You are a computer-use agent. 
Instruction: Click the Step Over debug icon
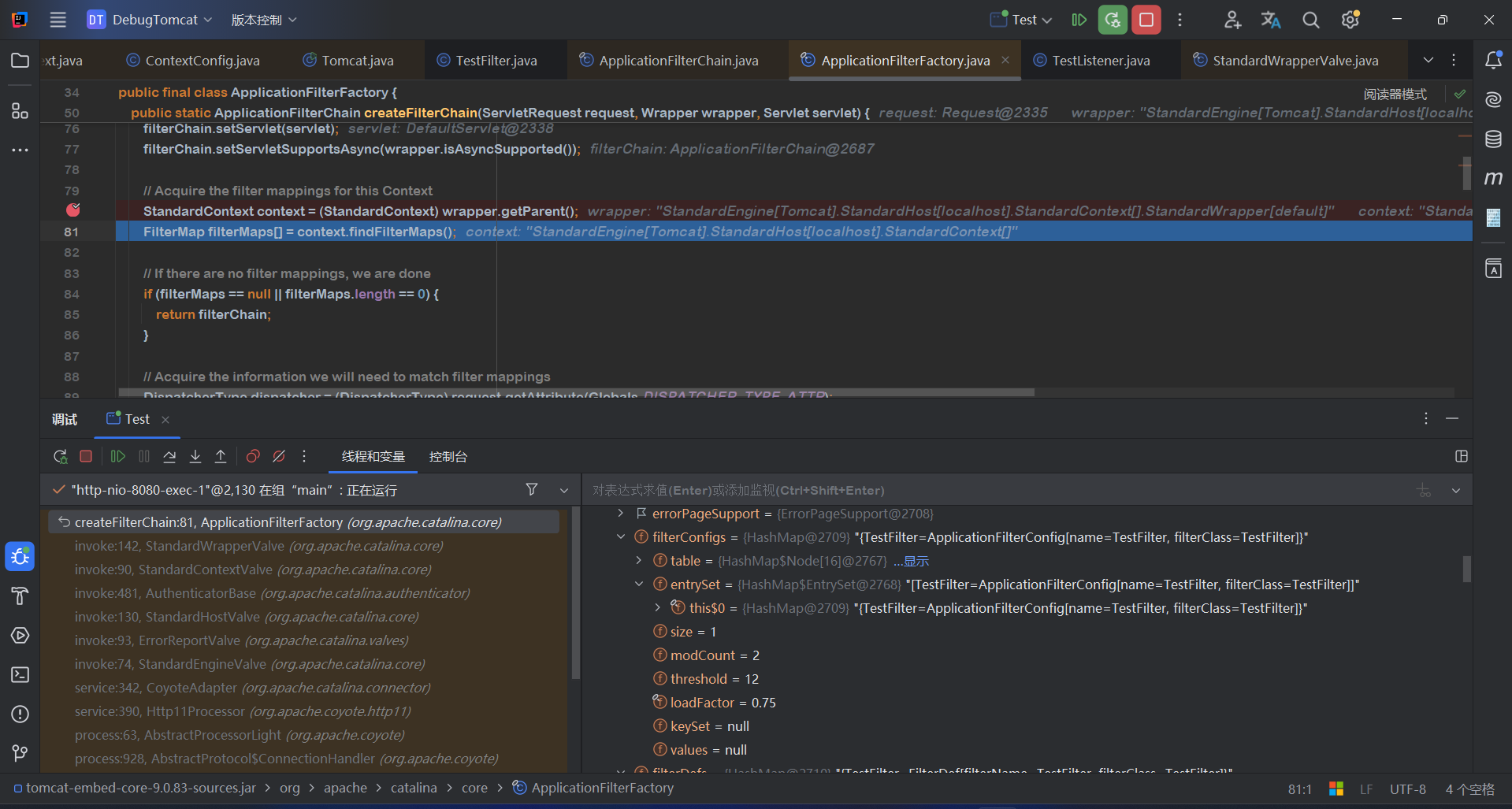[169, 456]
